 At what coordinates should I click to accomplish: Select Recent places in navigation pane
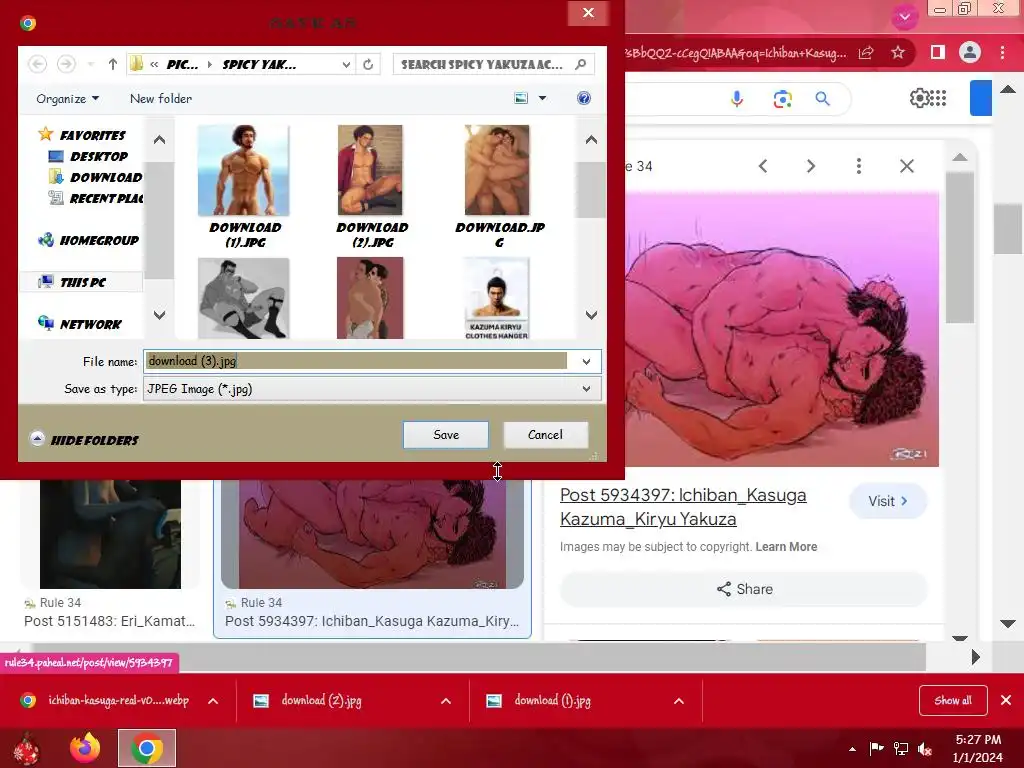96,198
